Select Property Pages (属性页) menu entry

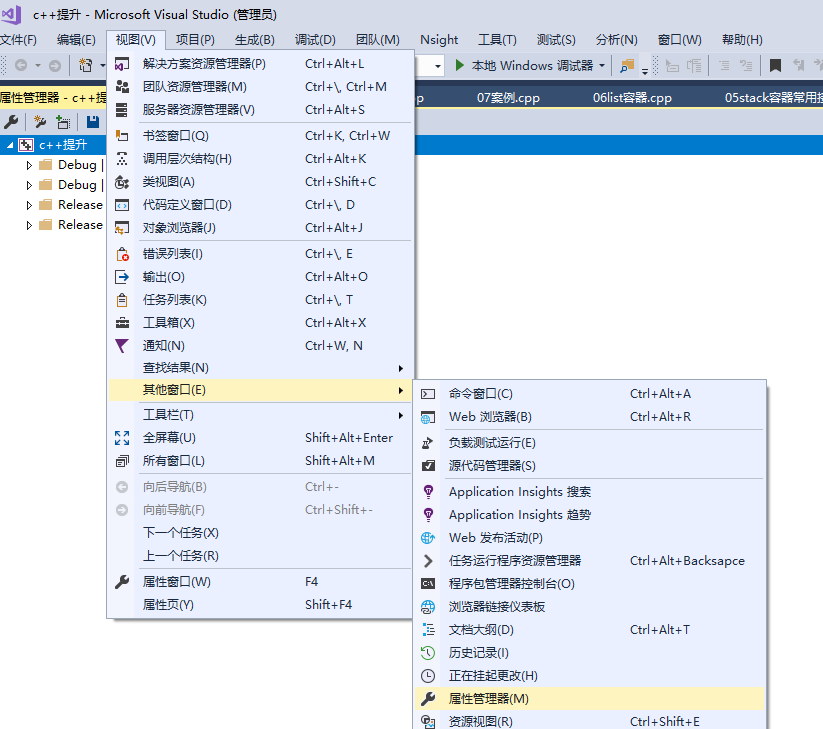[x=260, y=605]
